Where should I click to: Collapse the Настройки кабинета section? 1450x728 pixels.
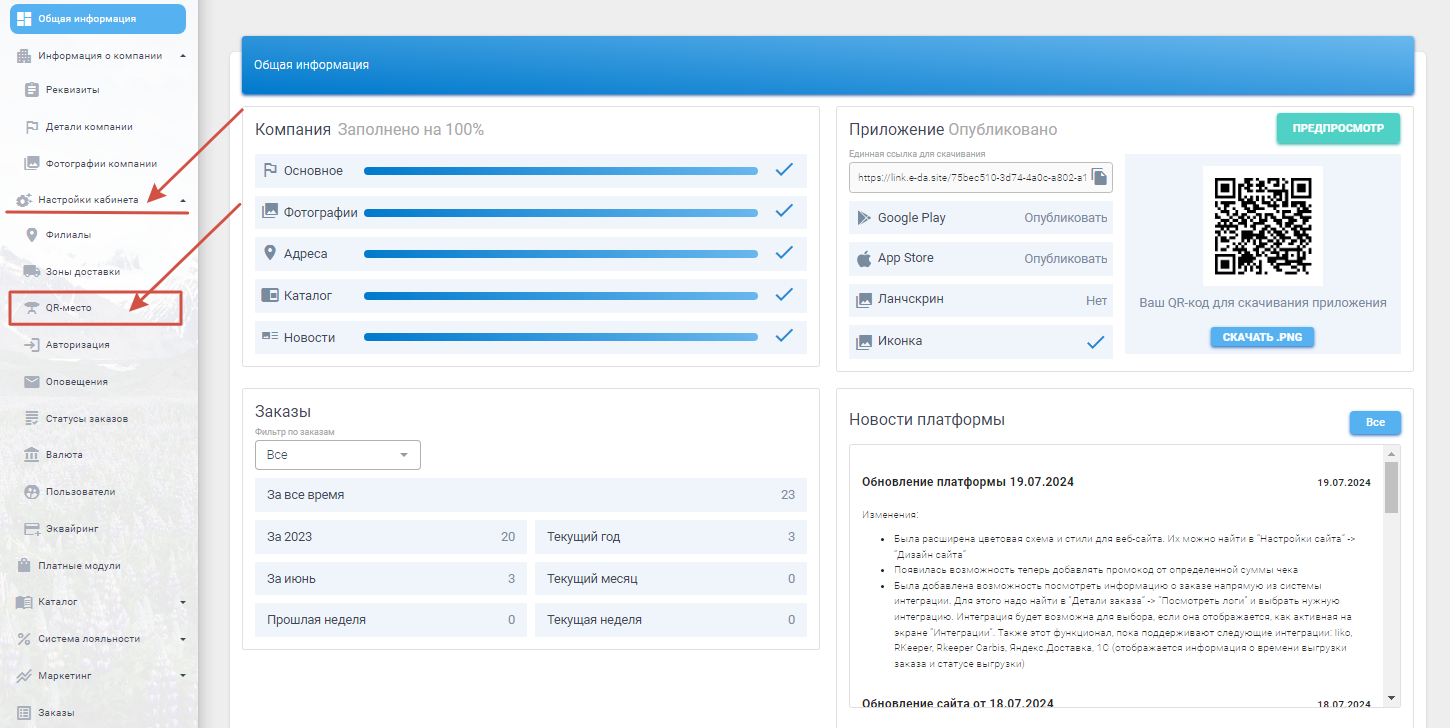(x=182, y=200)
